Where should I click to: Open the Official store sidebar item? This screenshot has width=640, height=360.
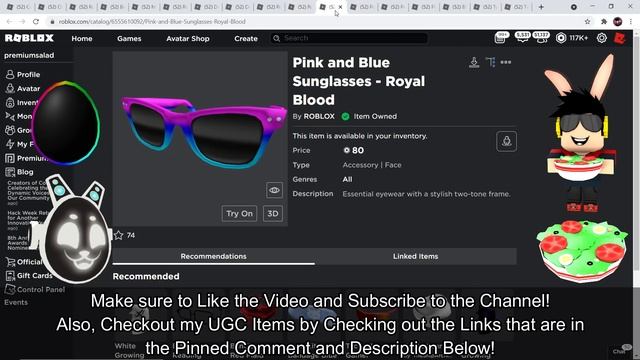(x=24, y=262)
